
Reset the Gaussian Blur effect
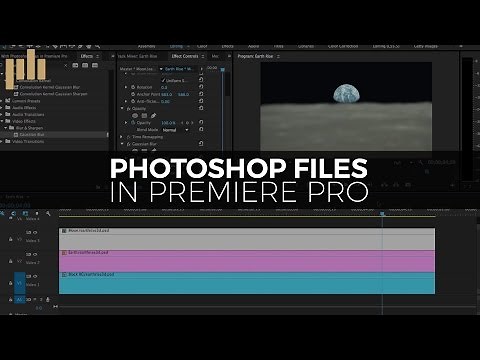coord(201,144)
